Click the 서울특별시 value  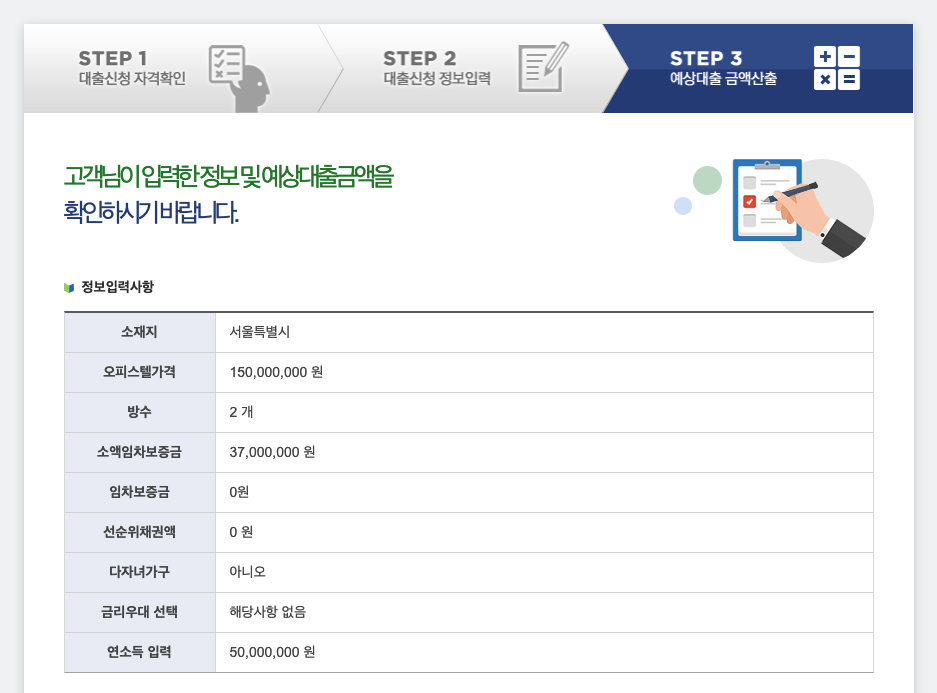point(259,332)
